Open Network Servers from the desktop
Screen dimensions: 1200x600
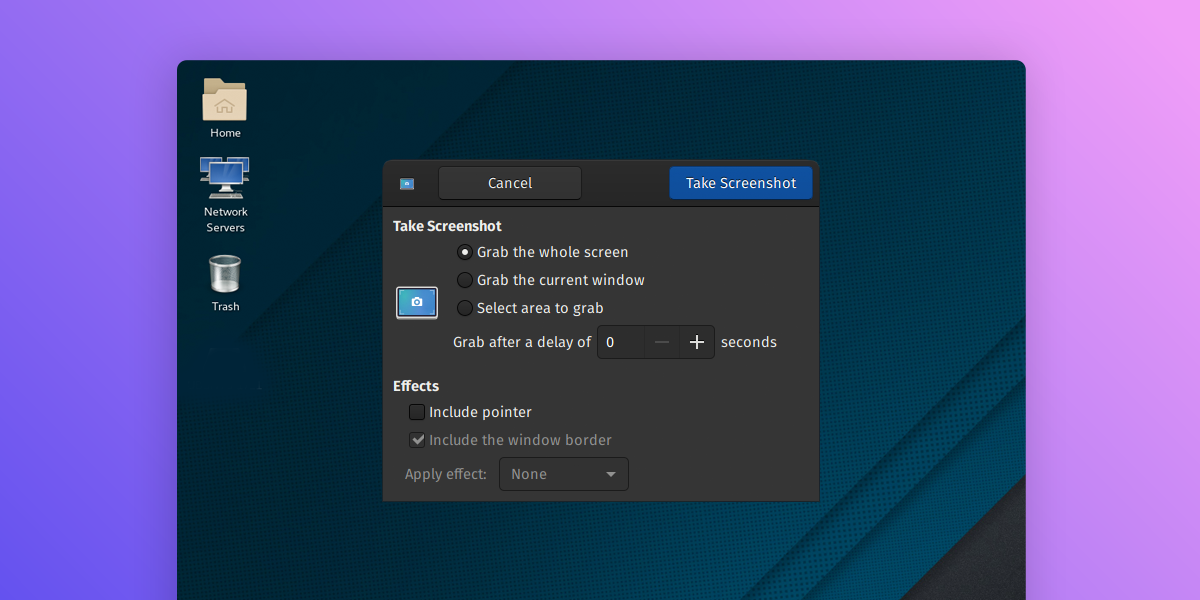(x=224, y=180)
